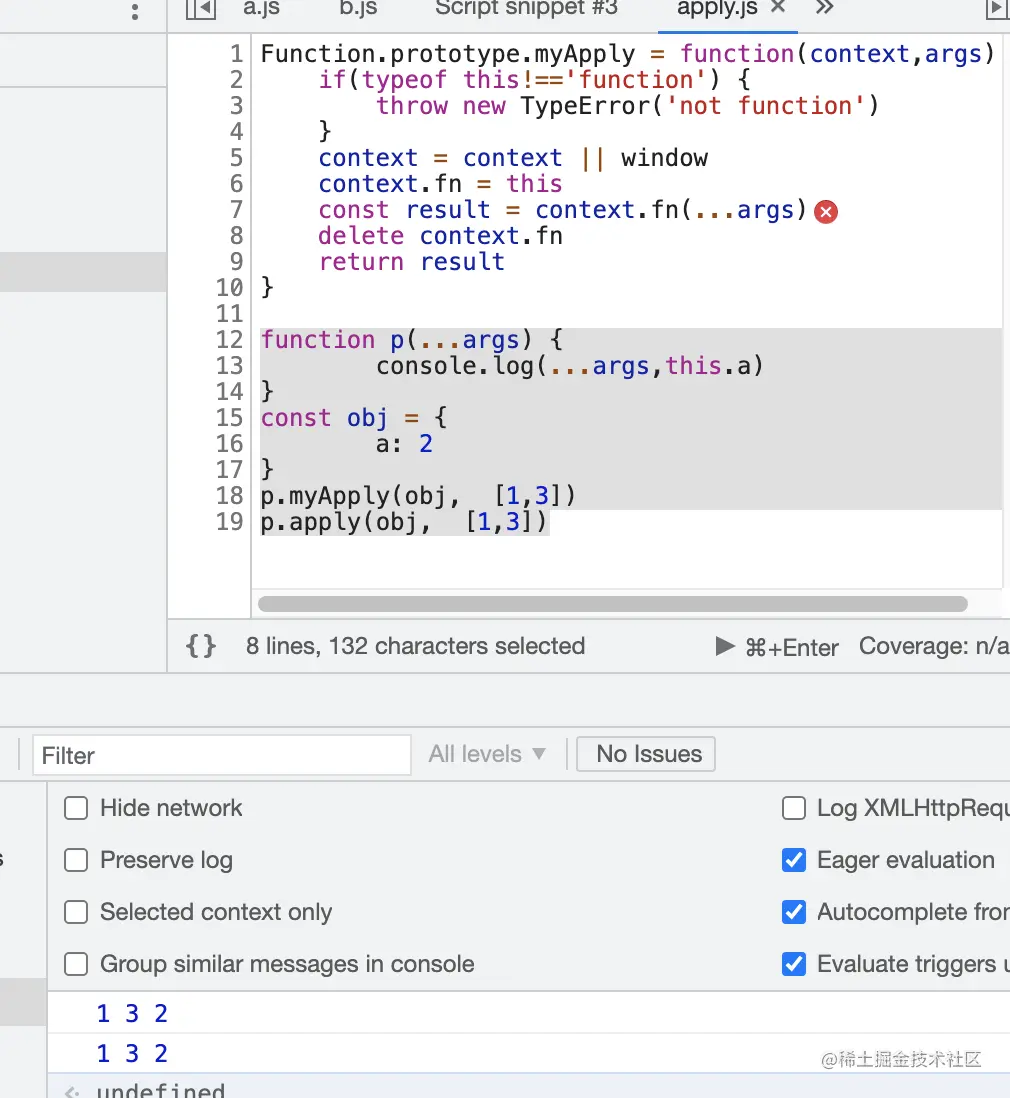Toggle the navigator sidebar icon
The height and width of the screenshot is (1098, 1010).
pyautogui.click(x=200, y=9)
